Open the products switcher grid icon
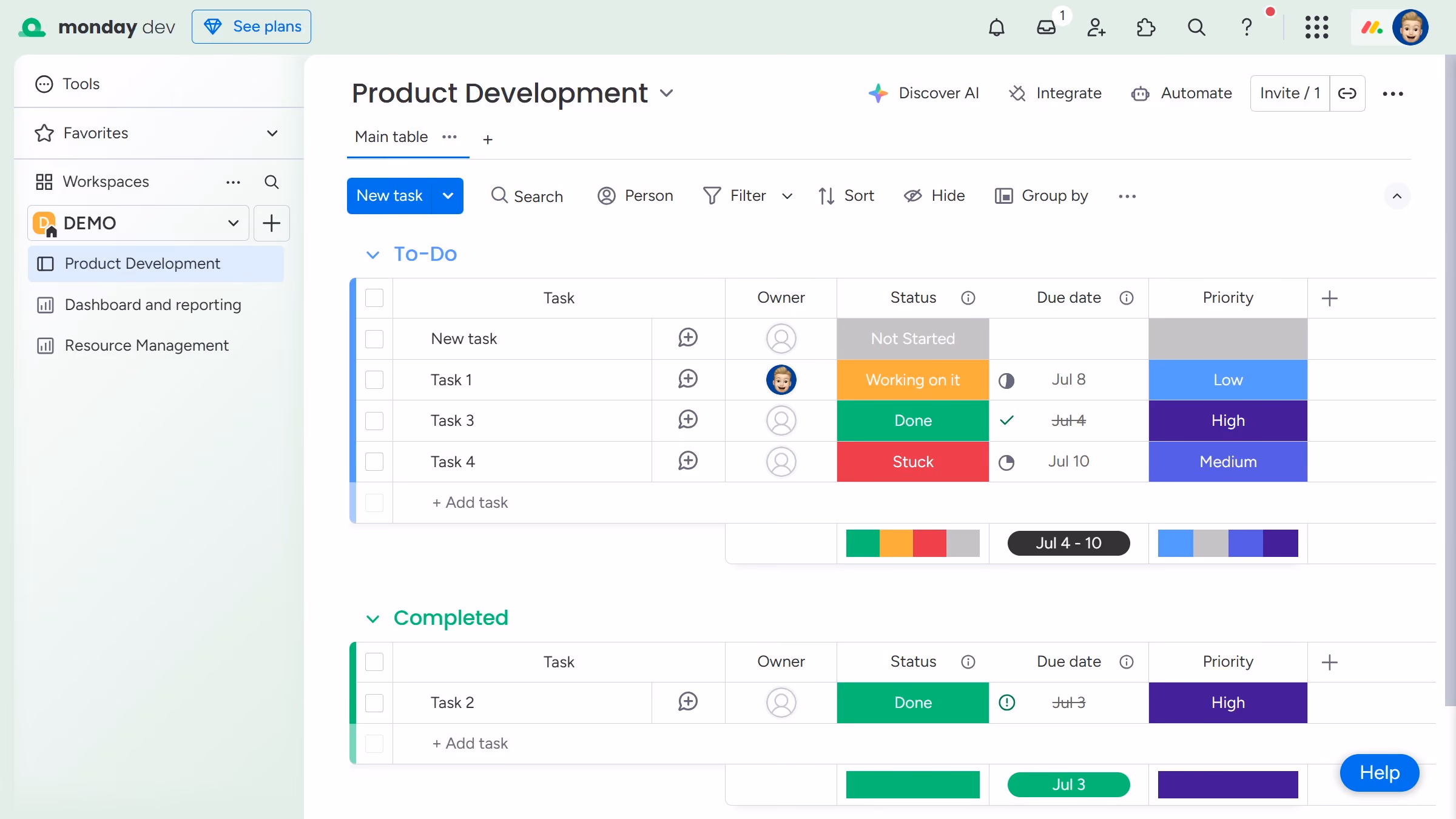 pos(1316,27)
